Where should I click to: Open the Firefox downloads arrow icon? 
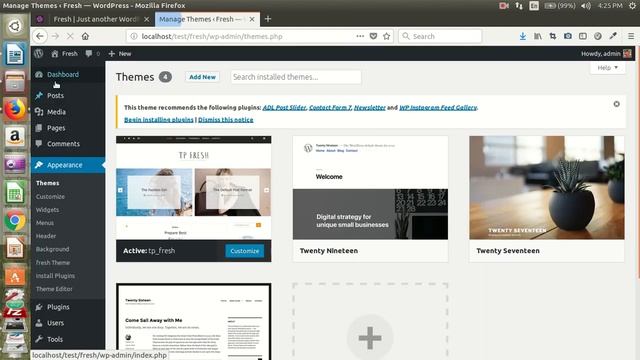522,36
